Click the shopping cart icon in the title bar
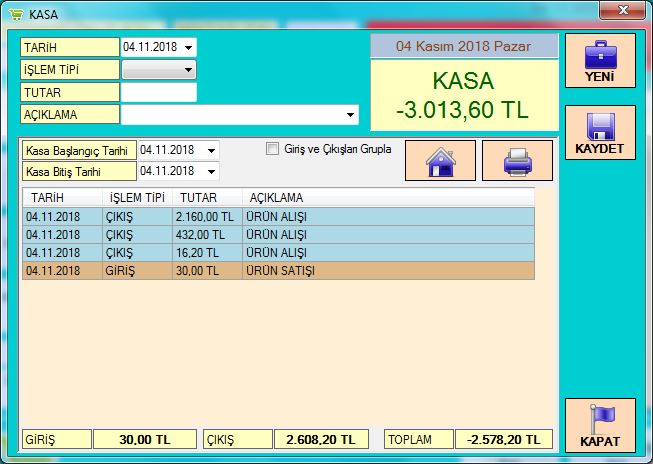The width and height of the screenshot is (653, 464). click(x=16, y=15)
